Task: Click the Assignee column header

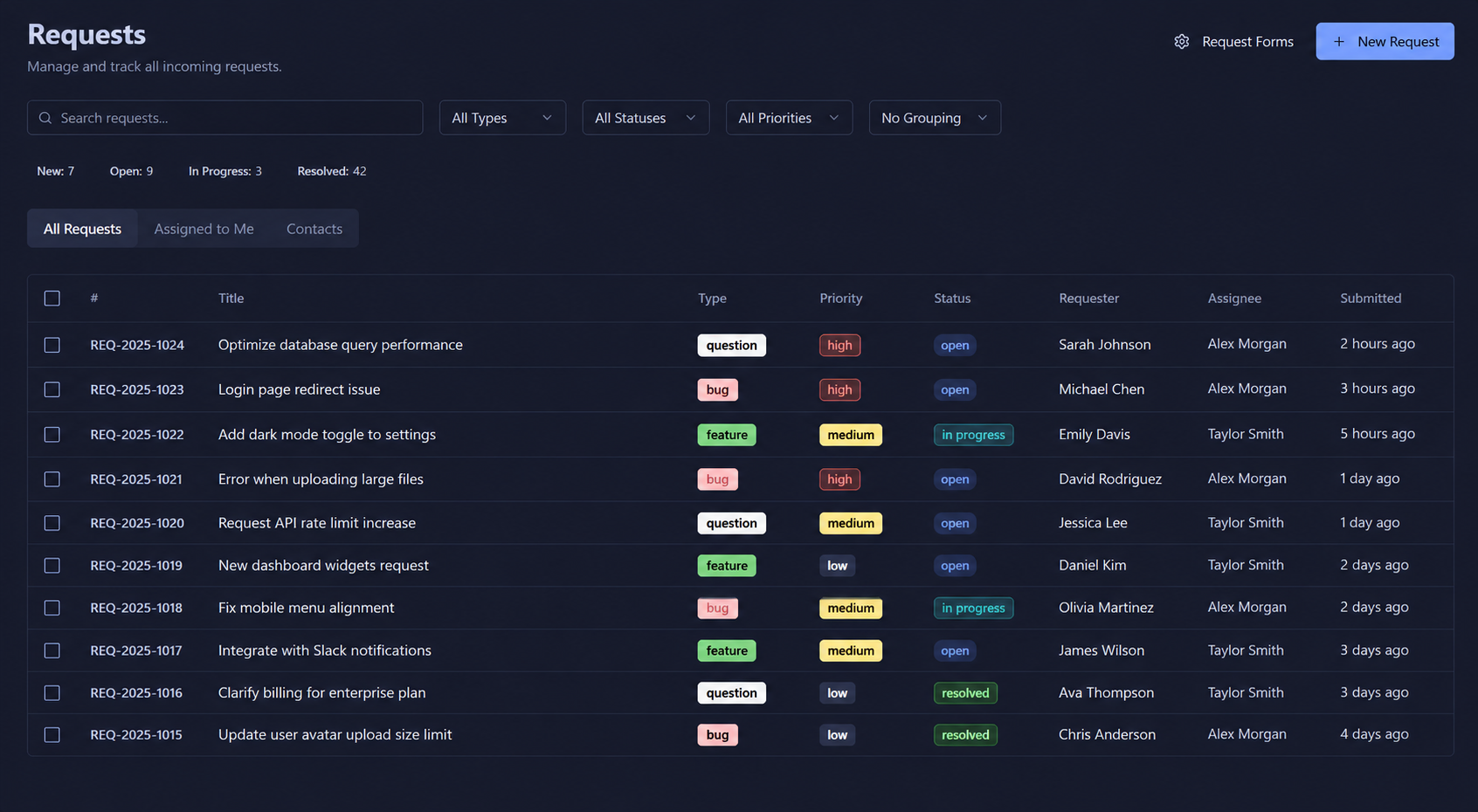Action: (1234, 299)
